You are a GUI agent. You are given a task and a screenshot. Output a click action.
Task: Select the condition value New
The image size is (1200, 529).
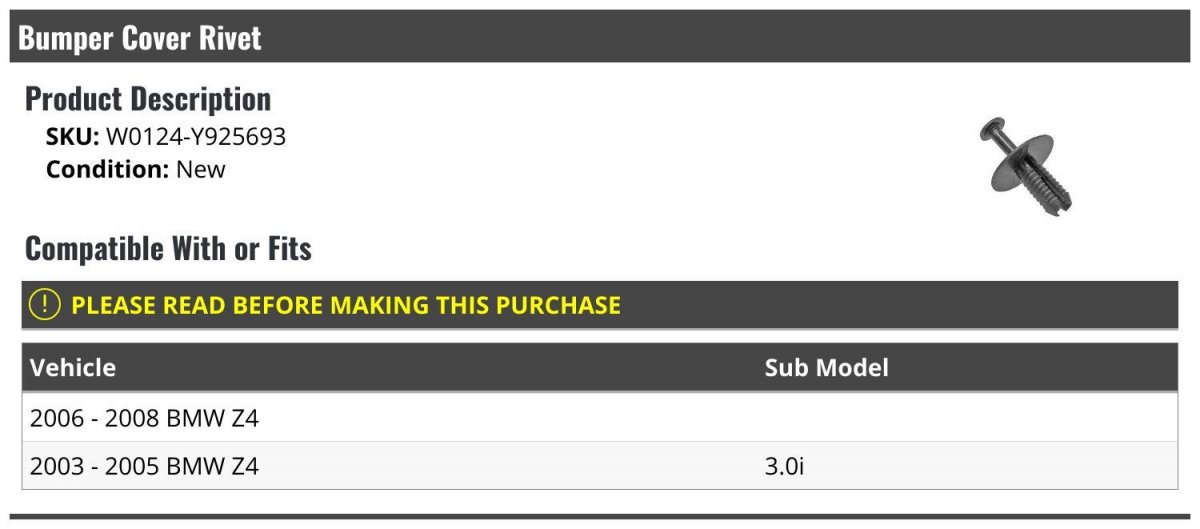pyautogui.click(x=201, y=169)
